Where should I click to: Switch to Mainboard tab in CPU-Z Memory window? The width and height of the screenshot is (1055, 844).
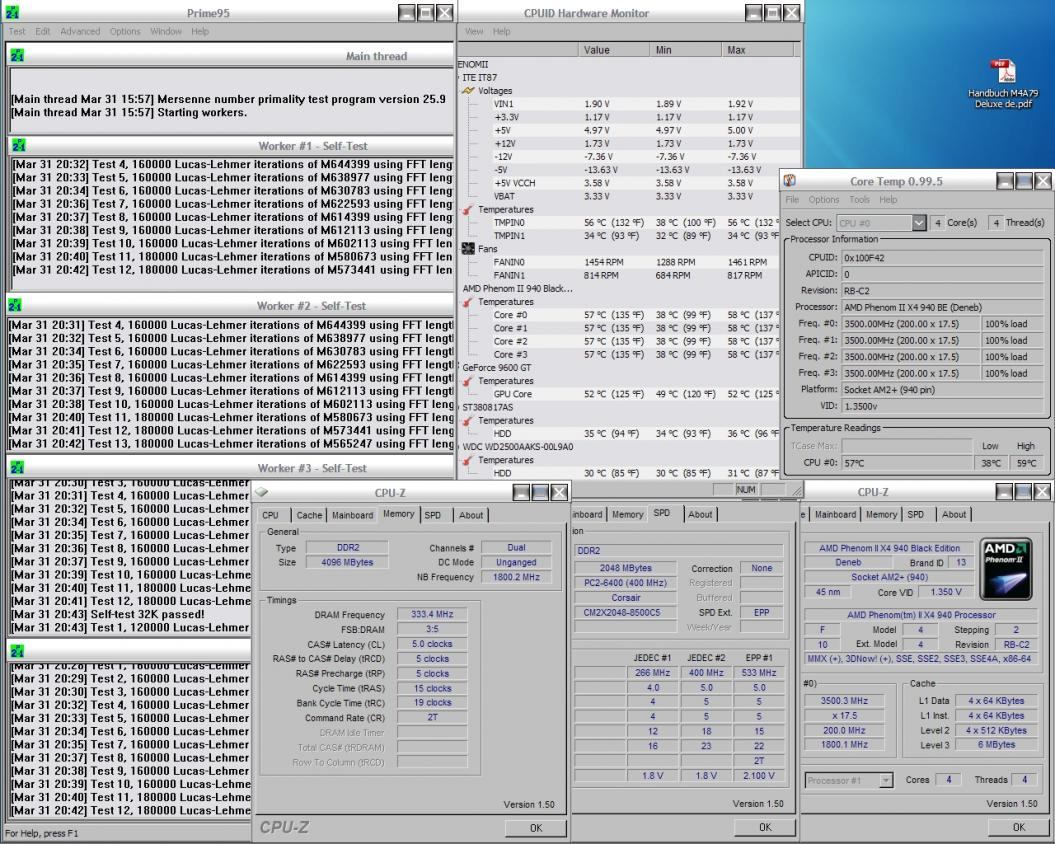[x=352, y=515]
